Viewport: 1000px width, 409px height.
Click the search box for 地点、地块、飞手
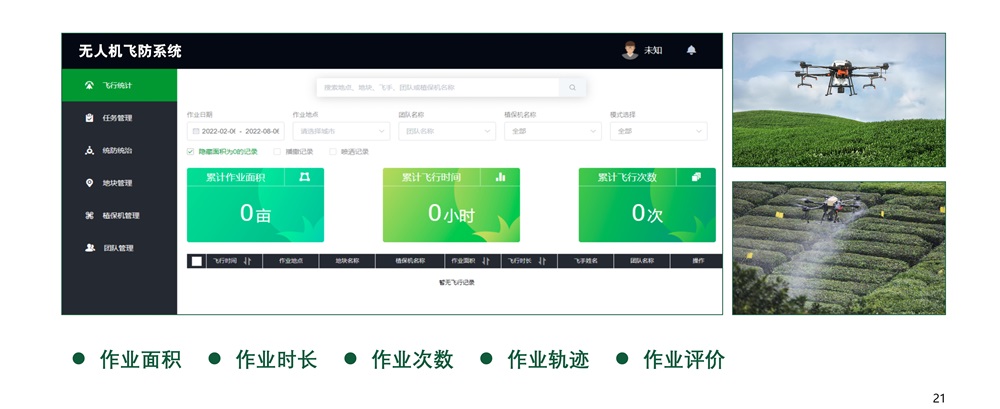438,88
